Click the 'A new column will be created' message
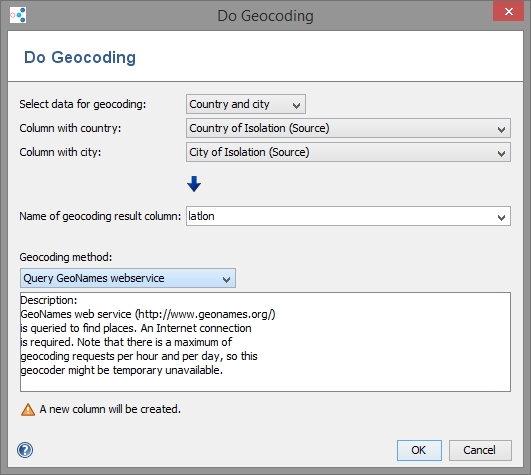Screen dimensions: 531x475 tap(110, 409)
